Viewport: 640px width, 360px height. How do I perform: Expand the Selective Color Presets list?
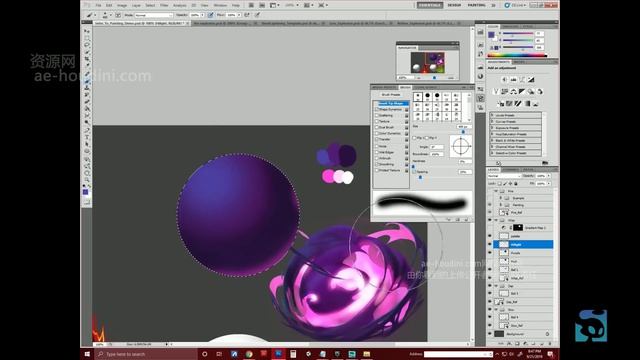[x=492, y=153]
